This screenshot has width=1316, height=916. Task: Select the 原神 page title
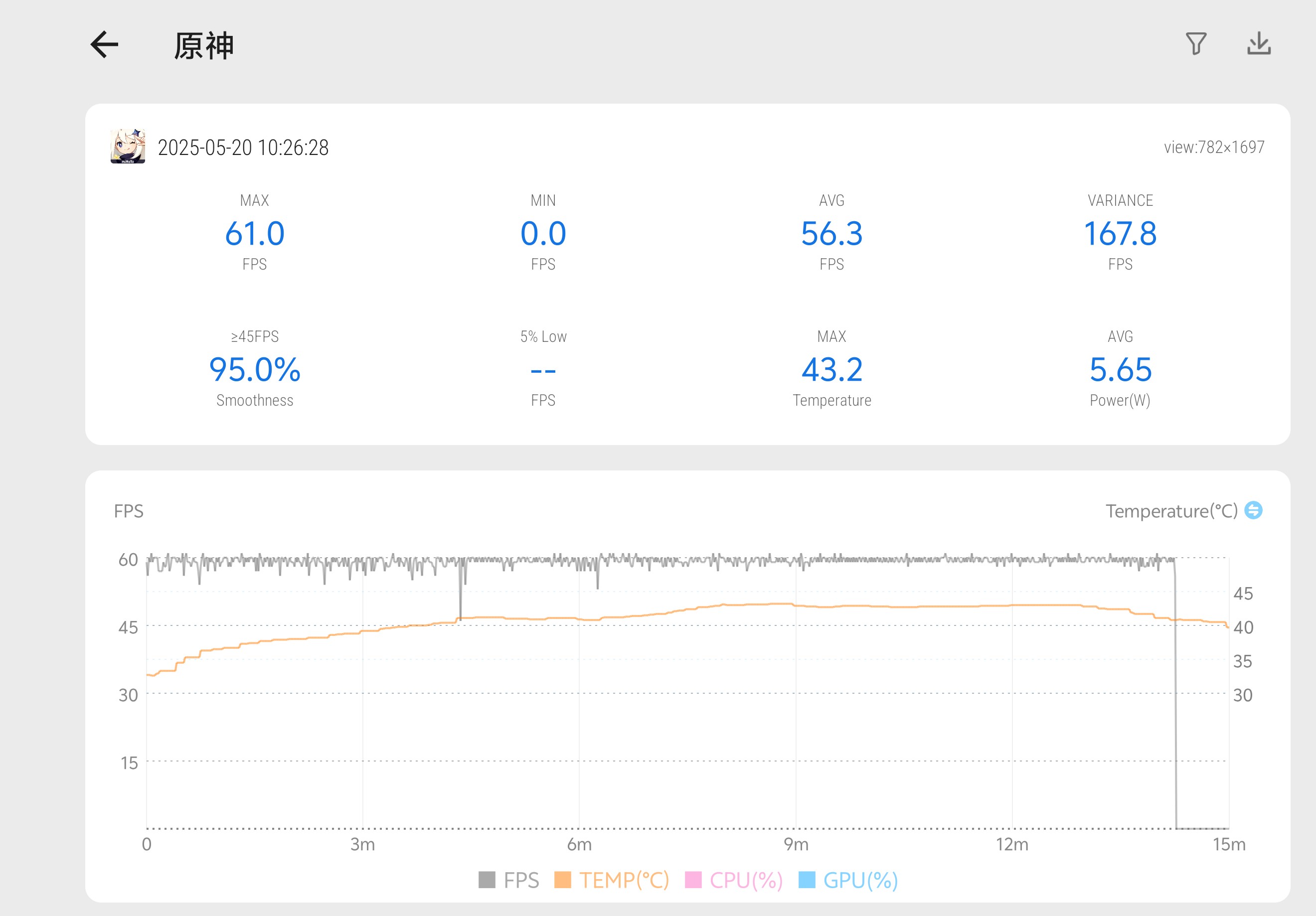tap(204, 46)
